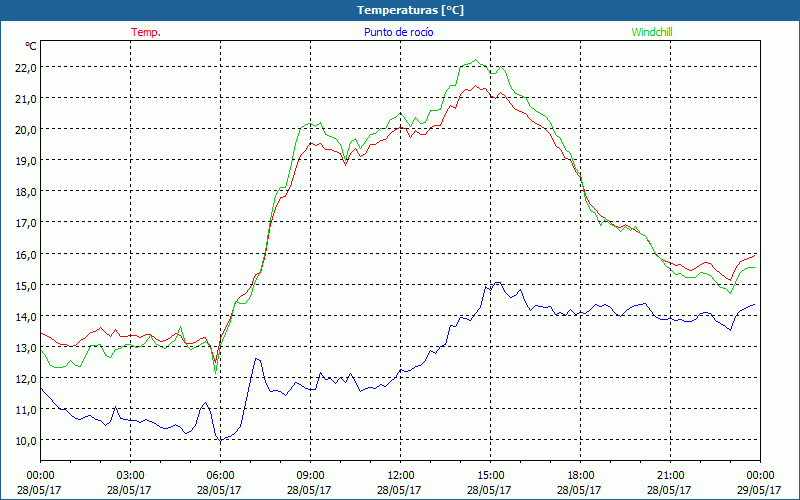This screenshot has width=800, height=500.
Task: Select the blue 'Punto de rocío' legend label
Action: (x=398, y=32)
